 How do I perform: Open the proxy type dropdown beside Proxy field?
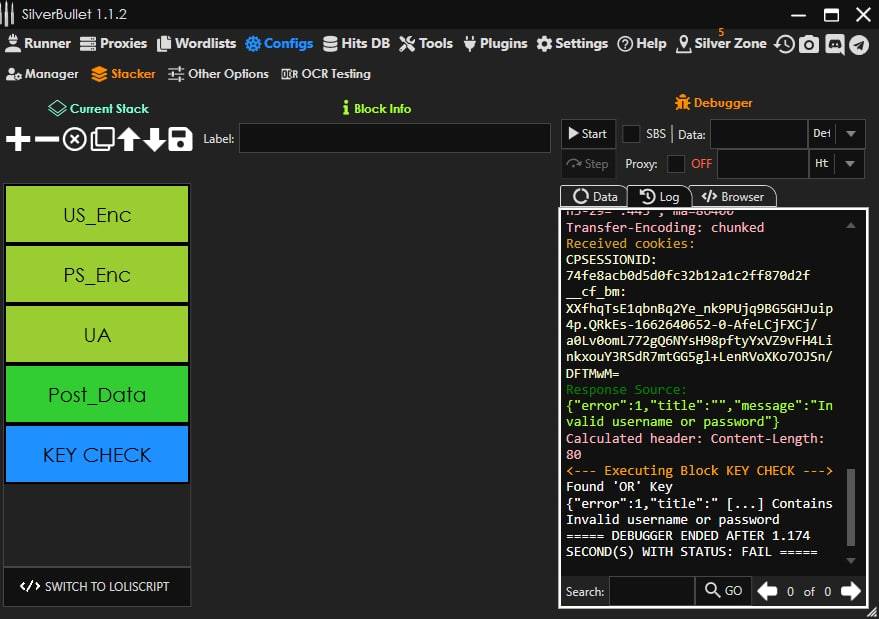[850, 164]
